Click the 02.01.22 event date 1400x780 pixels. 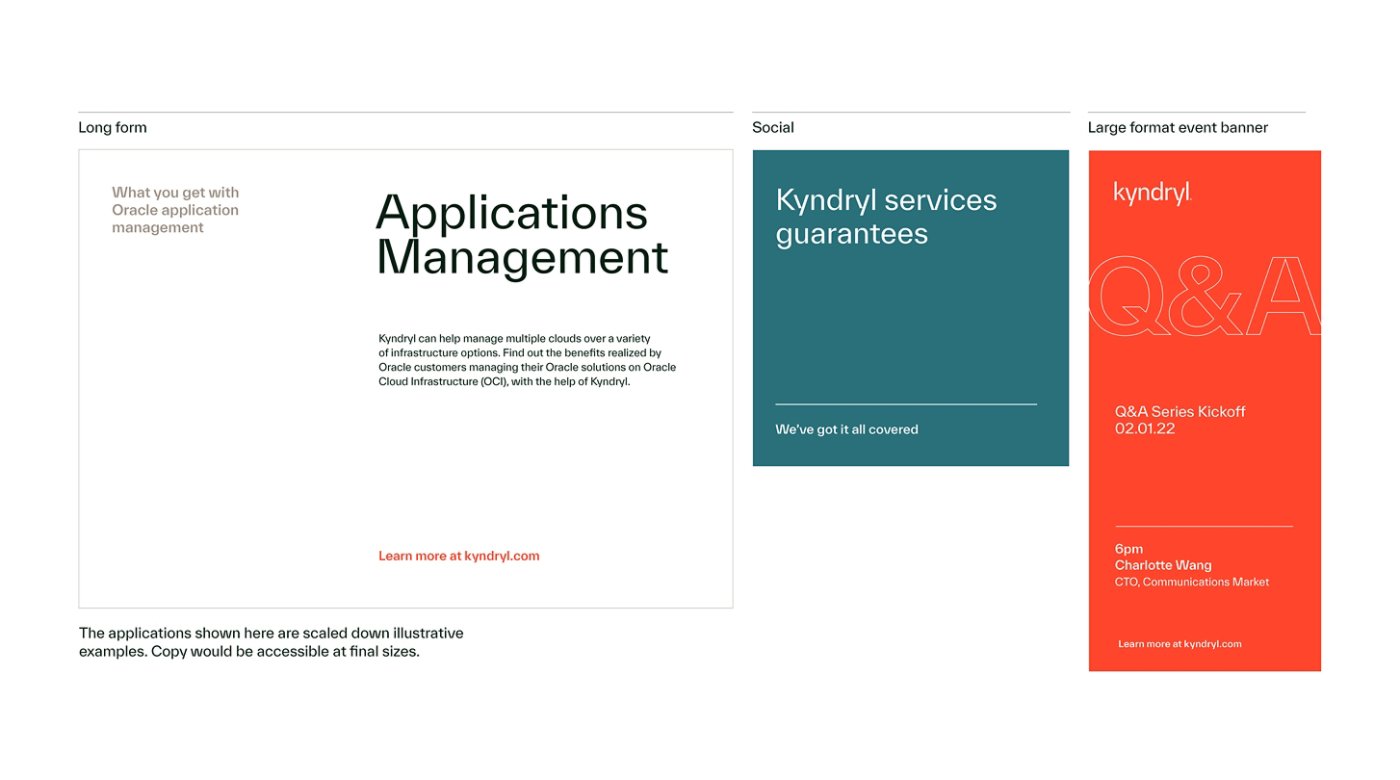(1144, 428)
